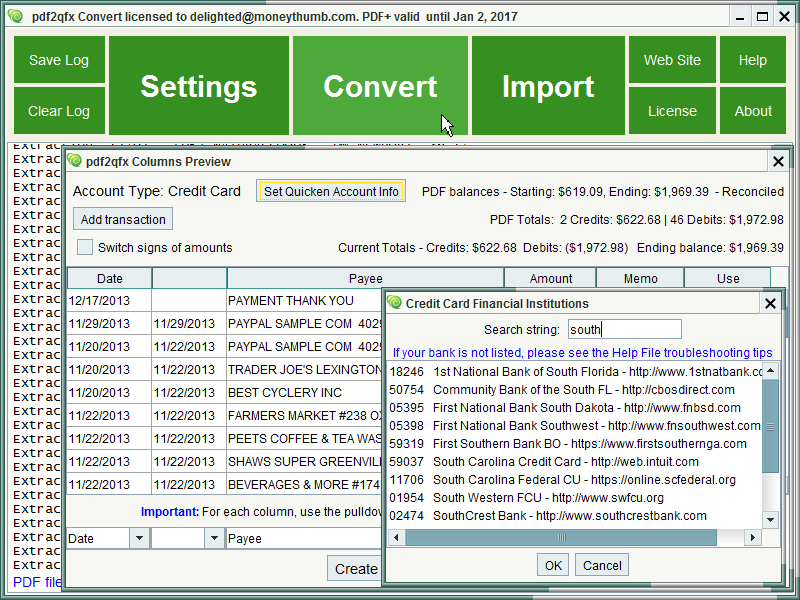The width and height of the screenshot is (800, 600).
Task: Click the horizontal scroll left arrow
Action: [396, 537]
